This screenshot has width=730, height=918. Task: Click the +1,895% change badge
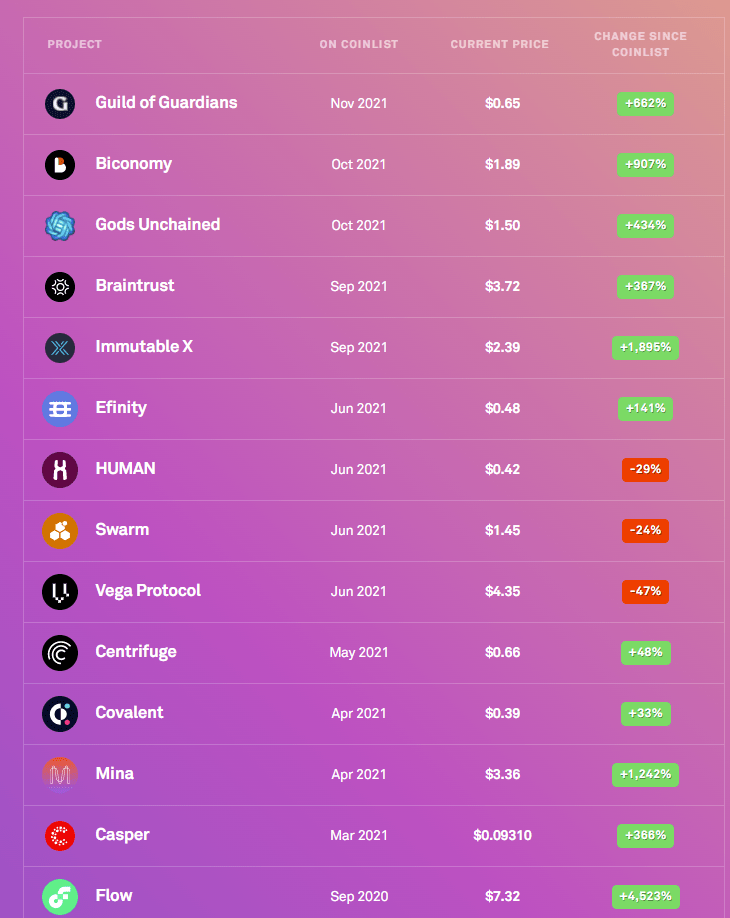(x=645, y=347)
